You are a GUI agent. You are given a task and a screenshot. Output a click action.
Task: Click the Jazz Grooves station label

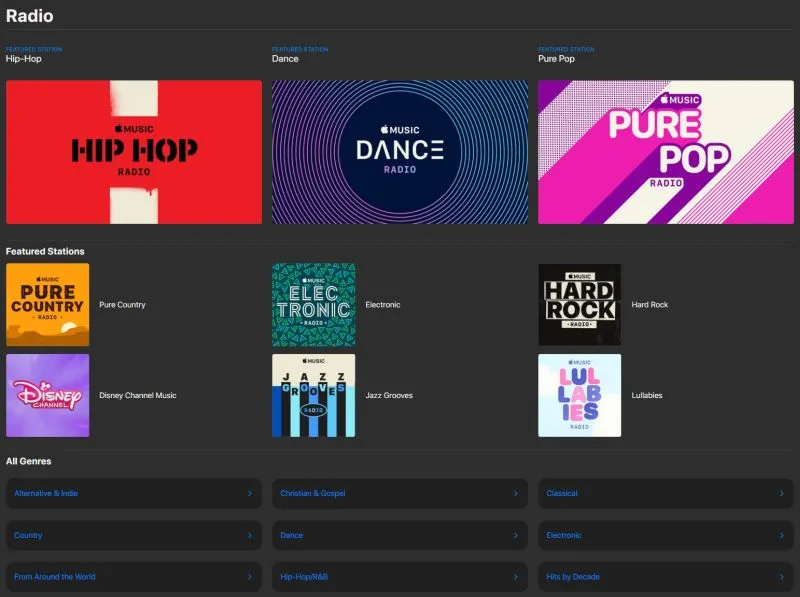point(388,395)
